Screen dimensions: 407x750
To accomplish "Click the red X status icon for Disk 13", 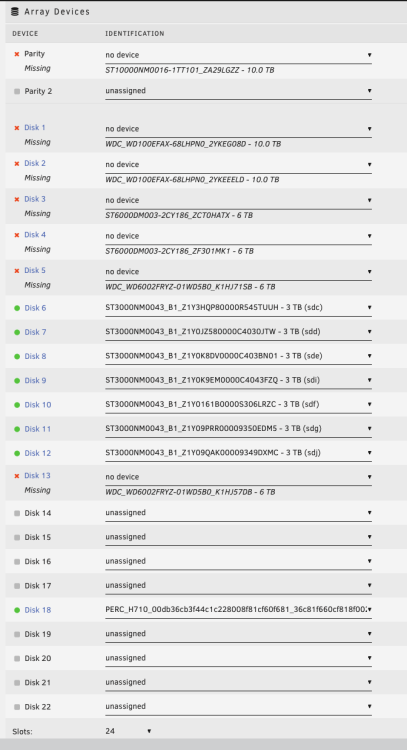I will pos(17,476).
